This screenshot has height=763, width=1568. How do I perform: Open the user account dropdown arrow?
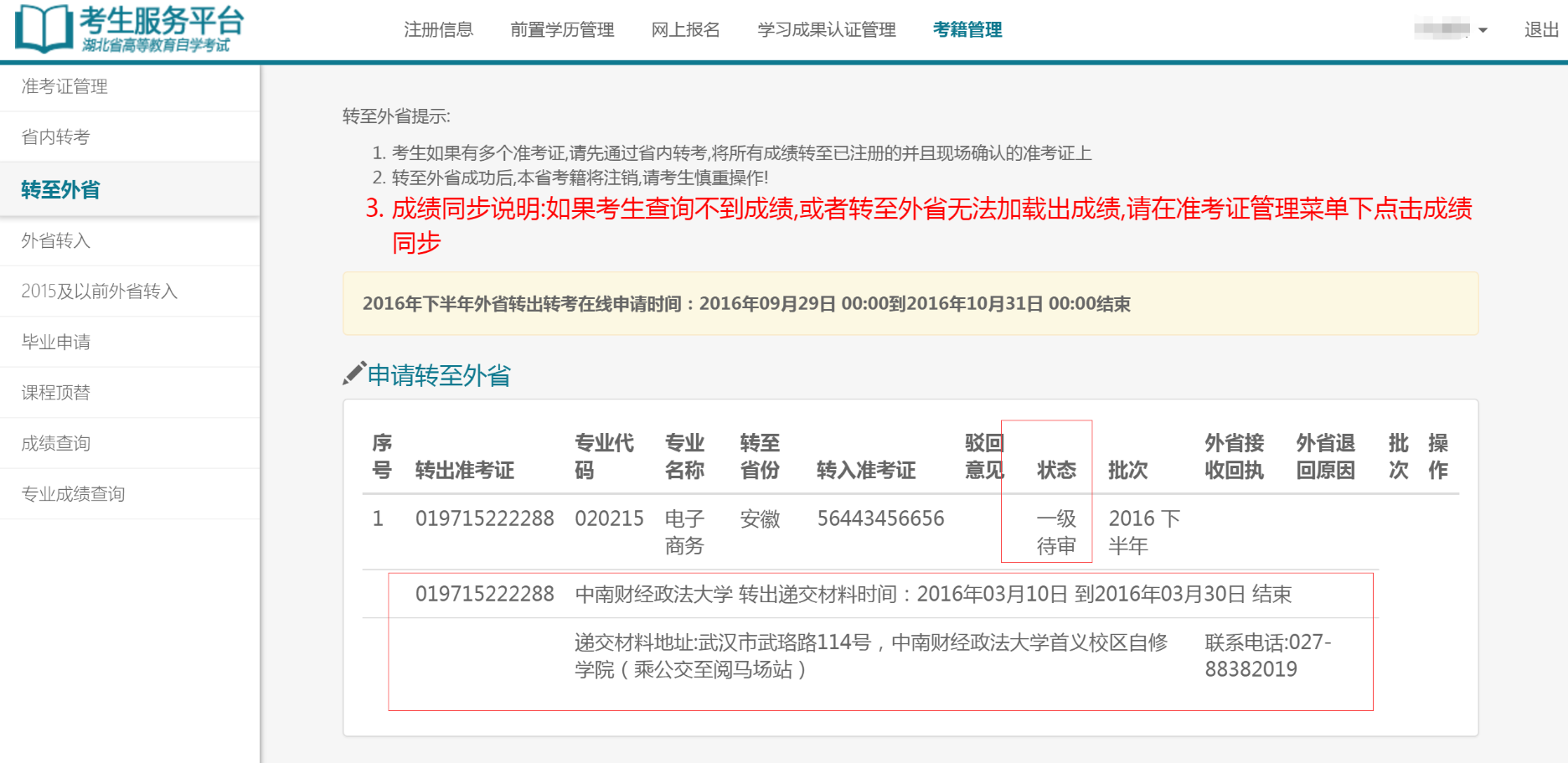pos(1483,30)
